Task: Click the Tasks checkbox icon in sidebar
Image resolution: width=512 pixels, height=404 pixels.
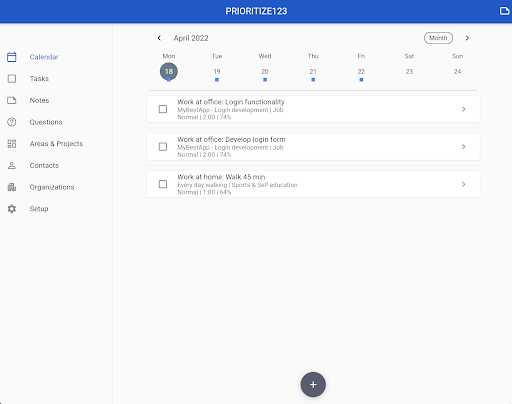Action: coord(12,79)
